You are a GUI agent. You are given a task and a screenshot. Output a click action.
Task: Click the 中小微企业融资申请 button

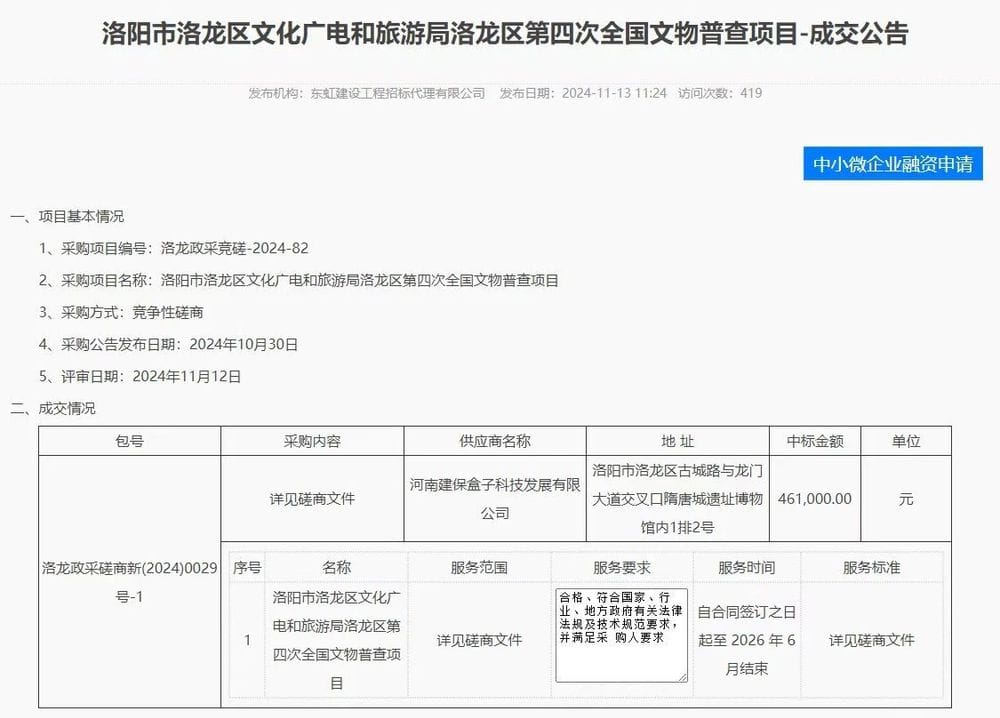(893, 164)
